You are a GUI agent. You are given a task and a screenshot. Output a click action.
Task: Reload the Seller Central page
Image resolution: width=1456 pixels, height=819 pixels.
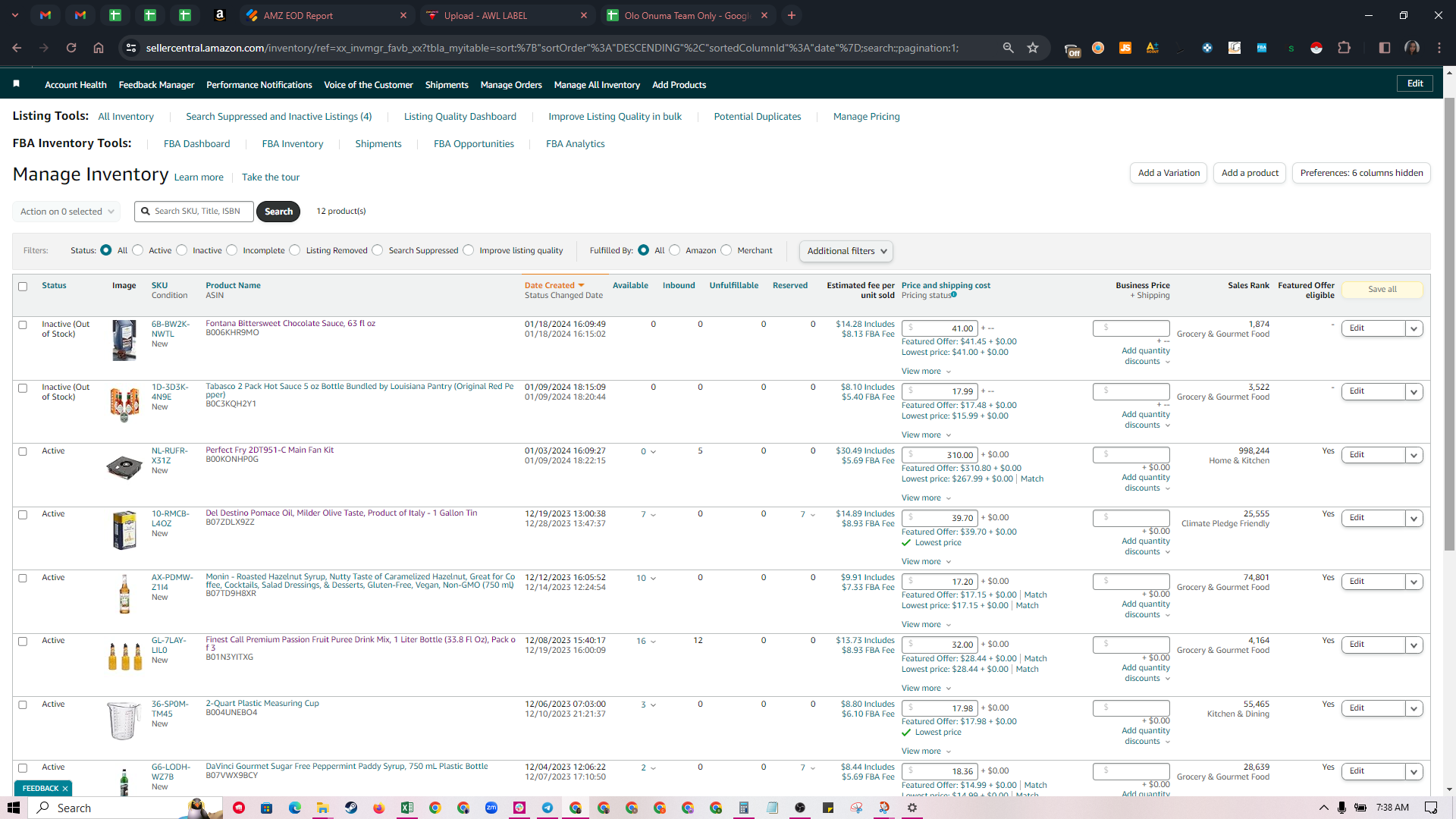click(71, 48)
